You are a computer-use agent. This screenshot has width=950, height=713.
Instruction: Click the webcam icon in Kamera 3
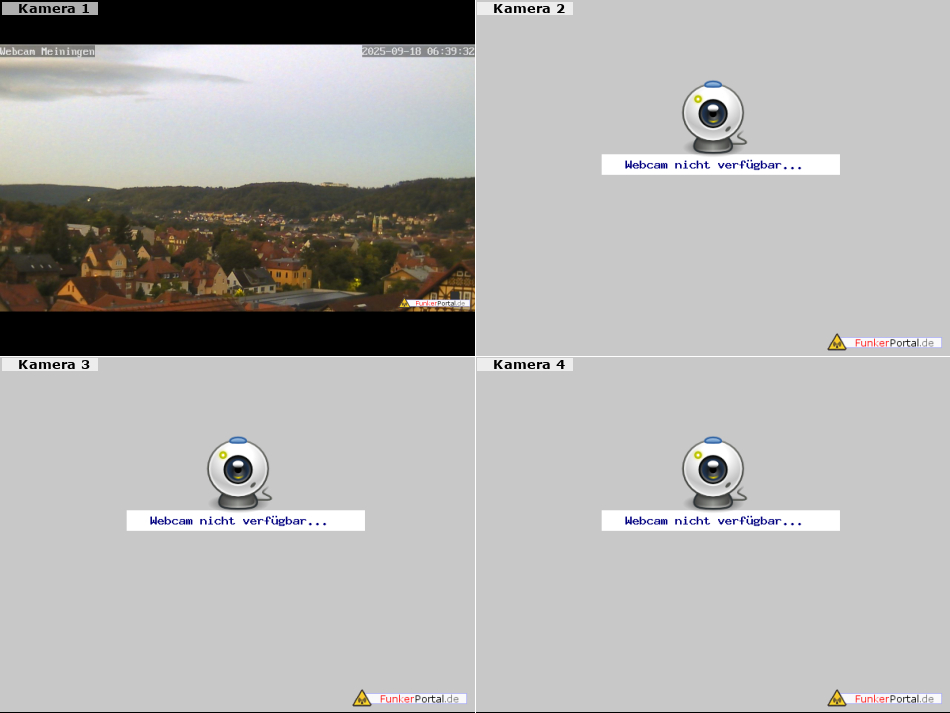[239, 473]
